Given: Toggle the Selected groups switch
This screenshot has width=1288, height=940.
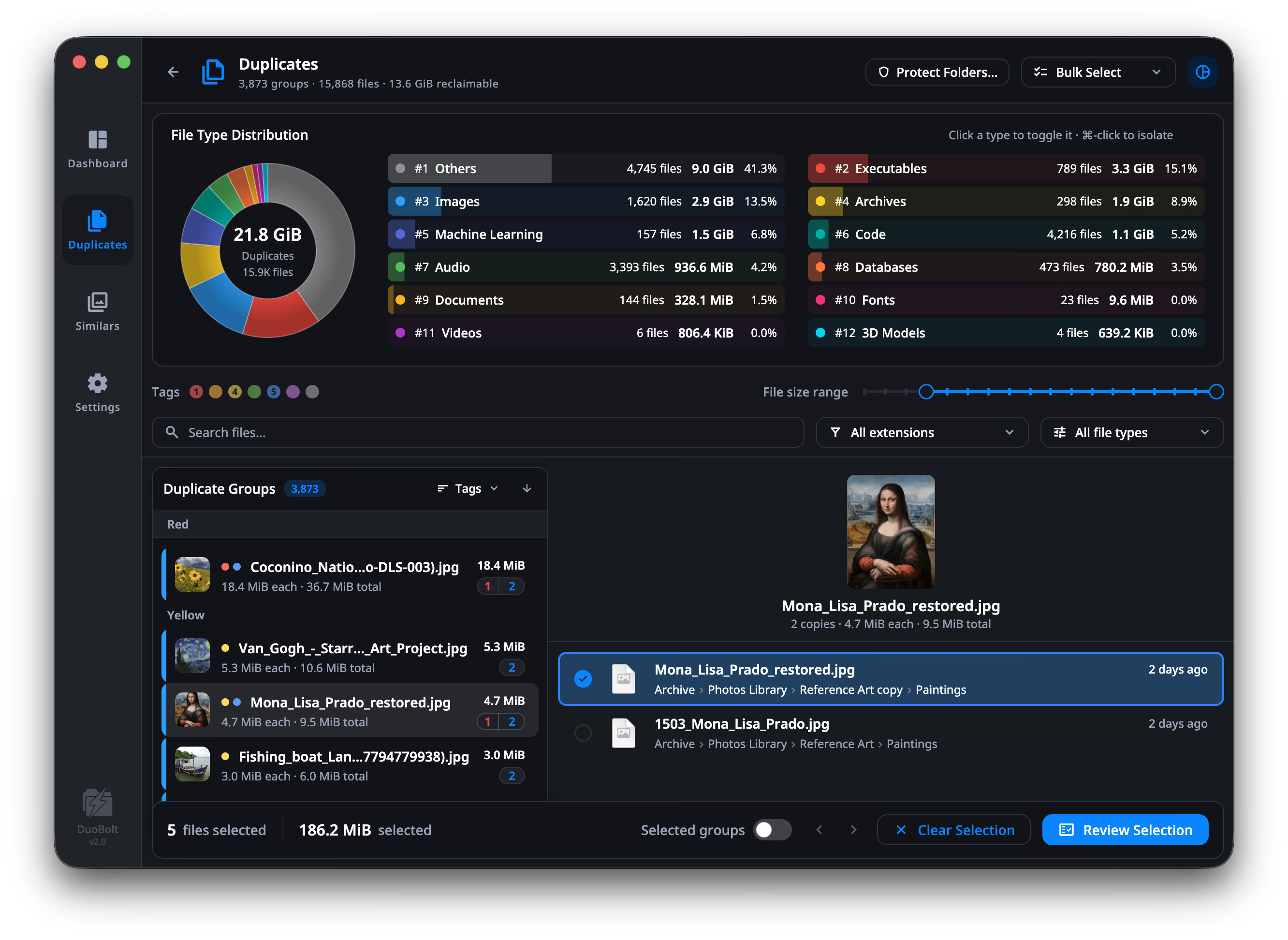Looking at the screenshot, I should [772, 830].
